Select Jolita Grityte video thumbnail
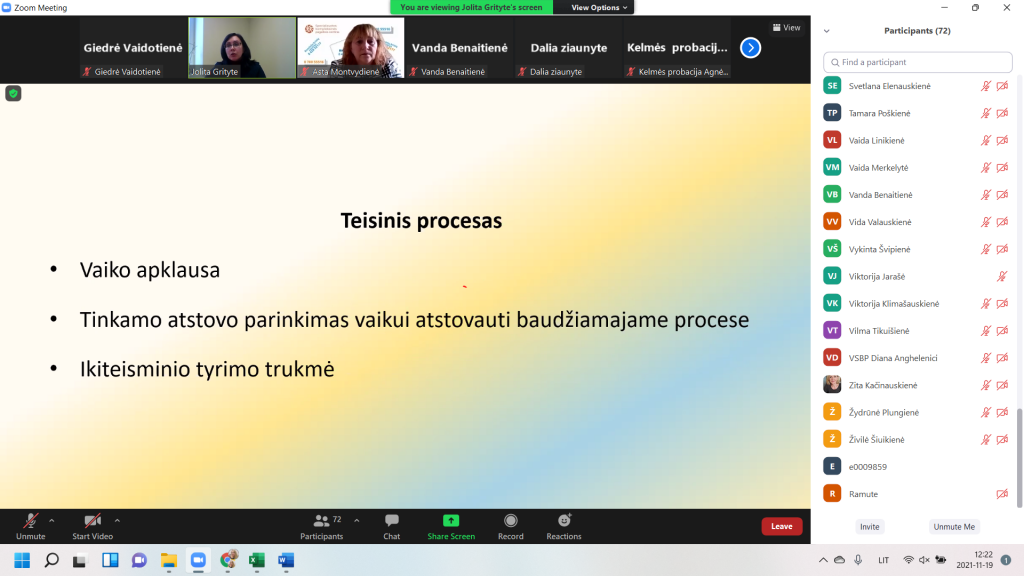This screenshot has height=576, width=1024. pyautogui.click(x=242, y=48)
